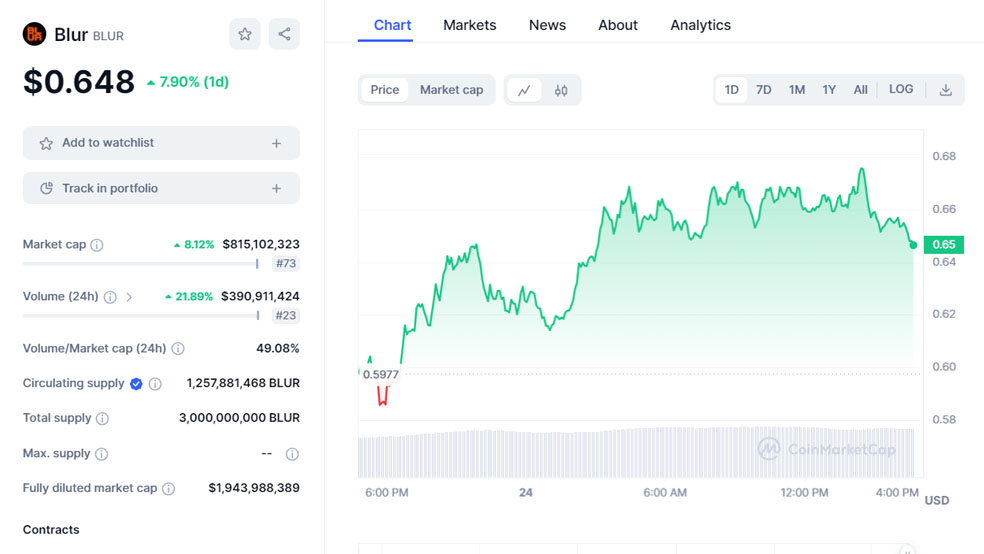Click the download chart data icon
This screenshot has height=554, width=984.
945,90
